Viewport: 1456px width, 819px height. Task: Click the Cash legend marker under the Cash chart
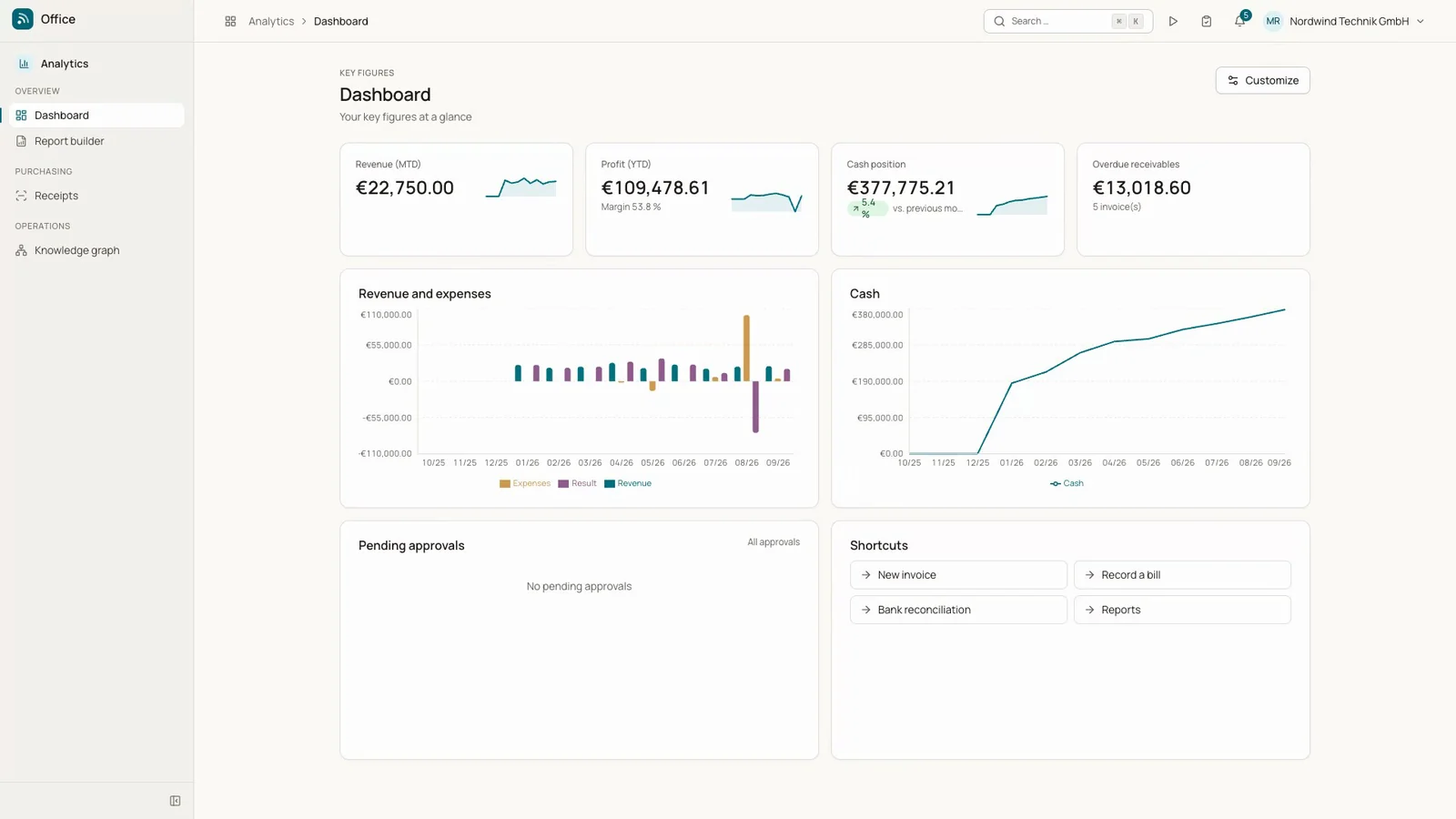[x=1056, y=484]
